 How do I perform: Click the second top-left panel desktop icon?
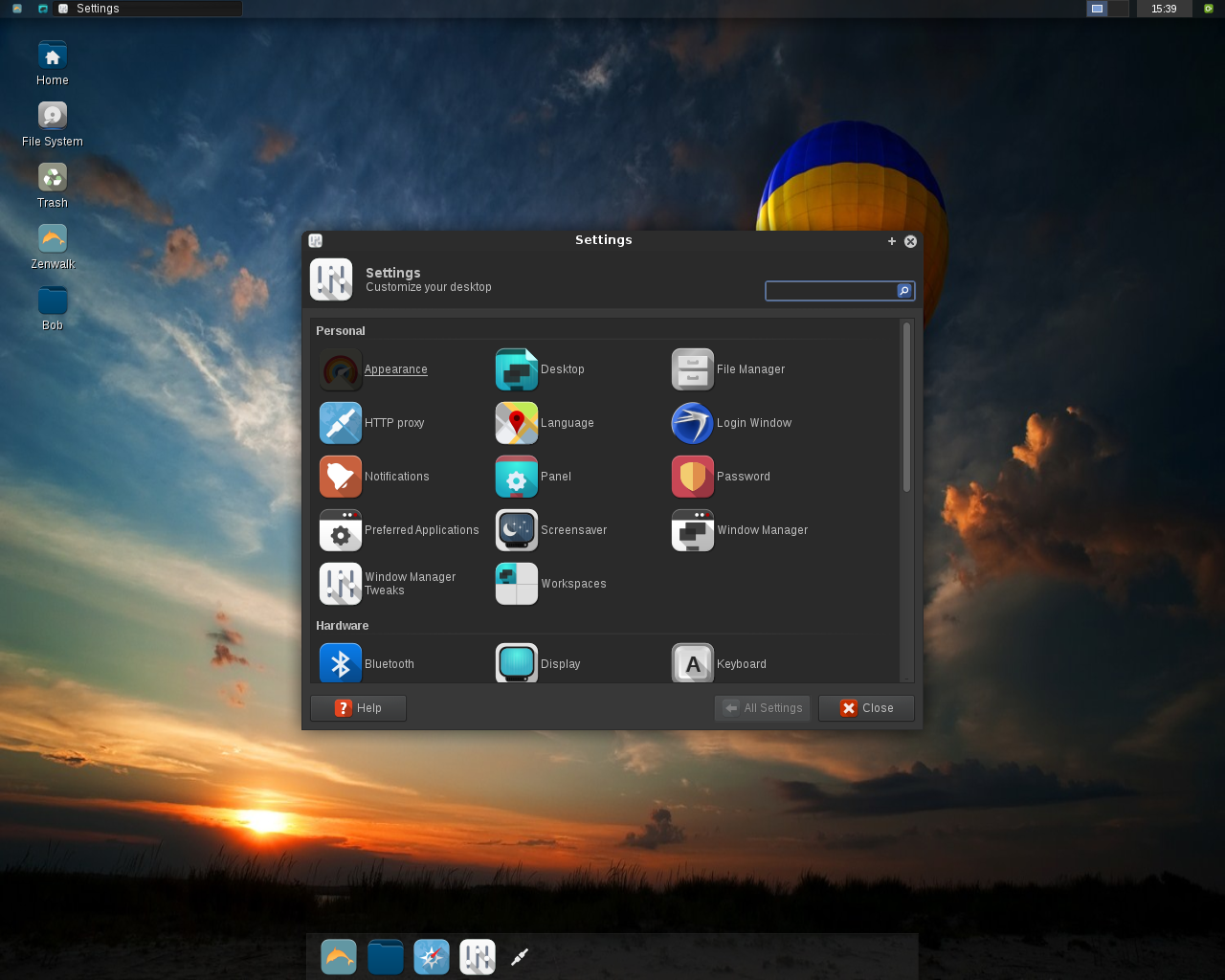pos(43,9)
